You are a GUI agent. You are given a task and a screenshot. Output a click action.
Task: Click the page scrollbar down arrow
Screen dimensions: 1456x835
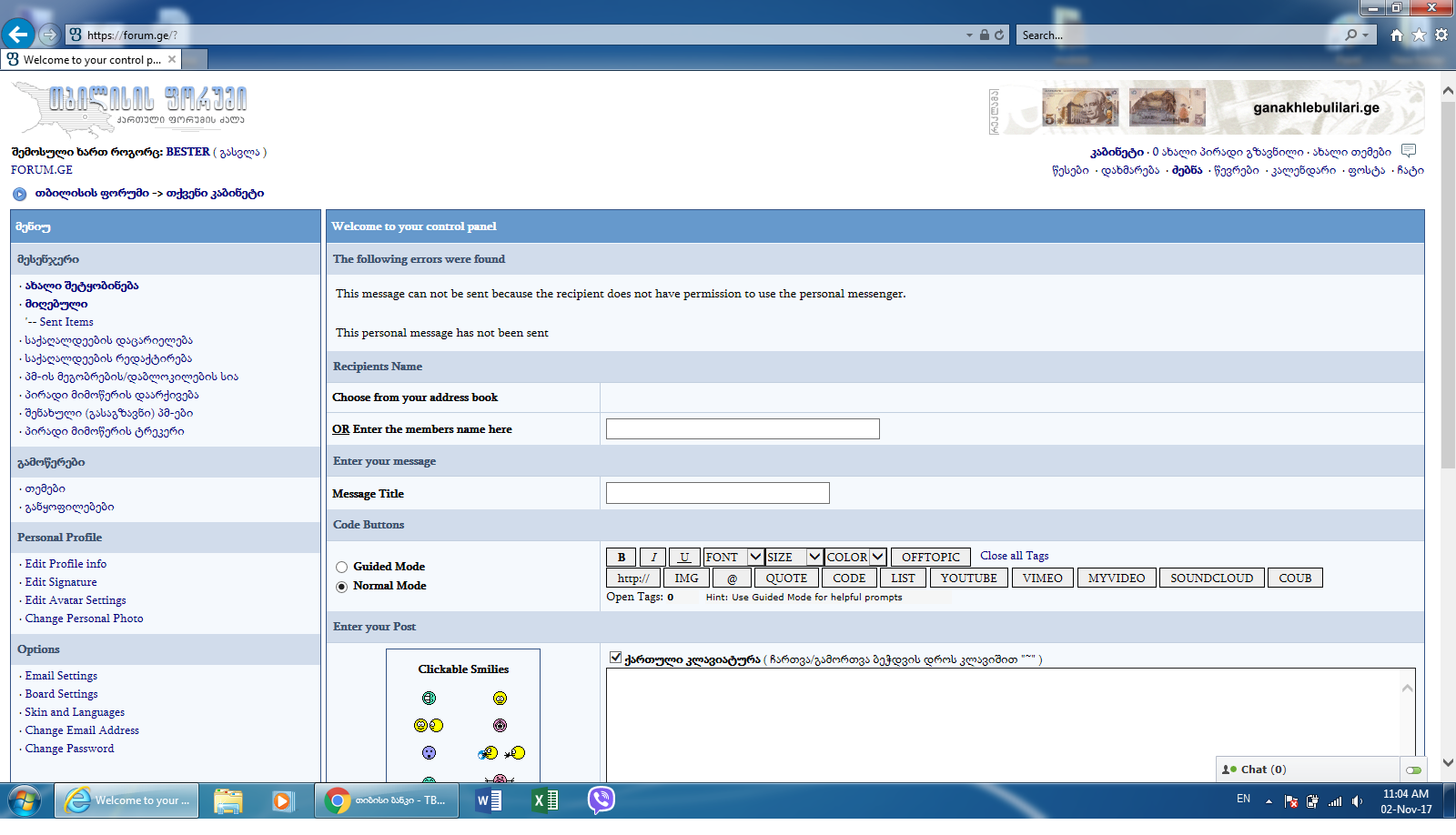click(x=1448, y=762)
